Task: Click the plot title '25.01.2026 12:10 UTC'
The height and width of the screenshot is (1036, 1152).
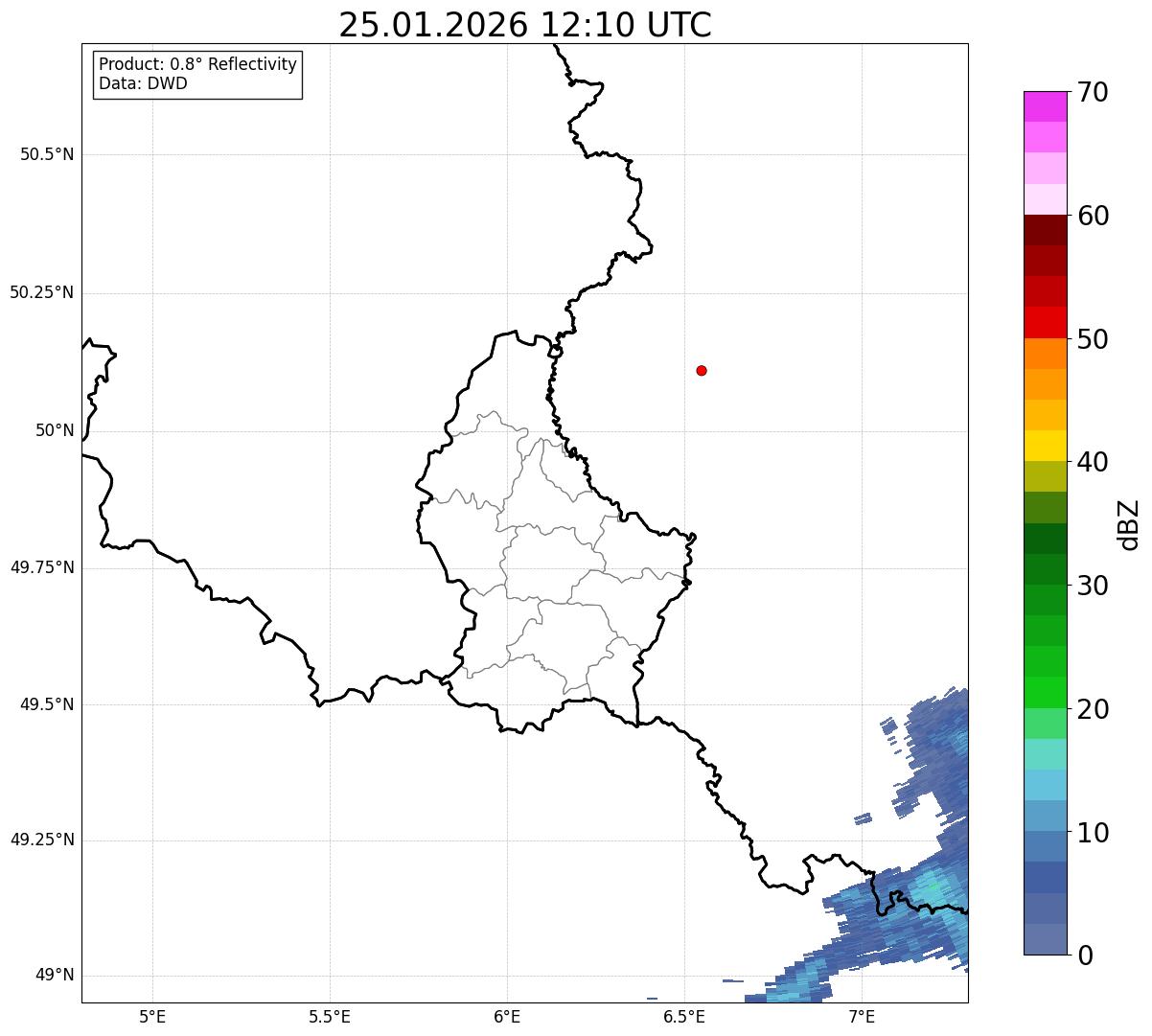Action: pyautogui.click(x=525, y=25)
